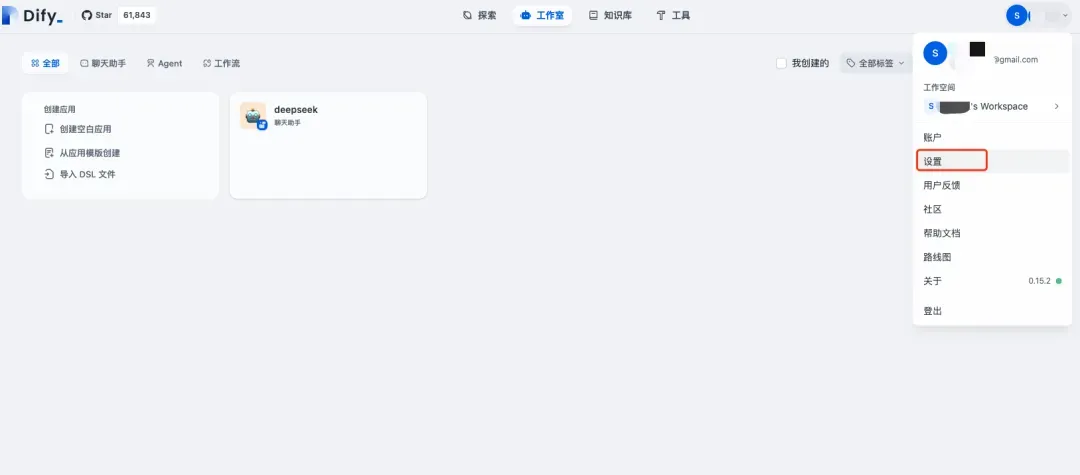
Task: Click the green version status dot
Action: pos(1059,281)
